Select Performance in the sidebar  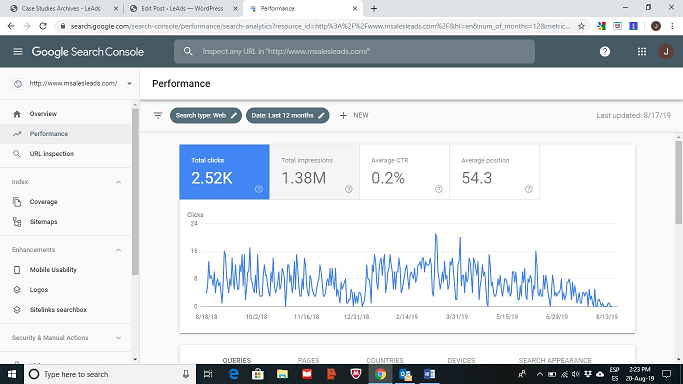(x=65, y=134)
